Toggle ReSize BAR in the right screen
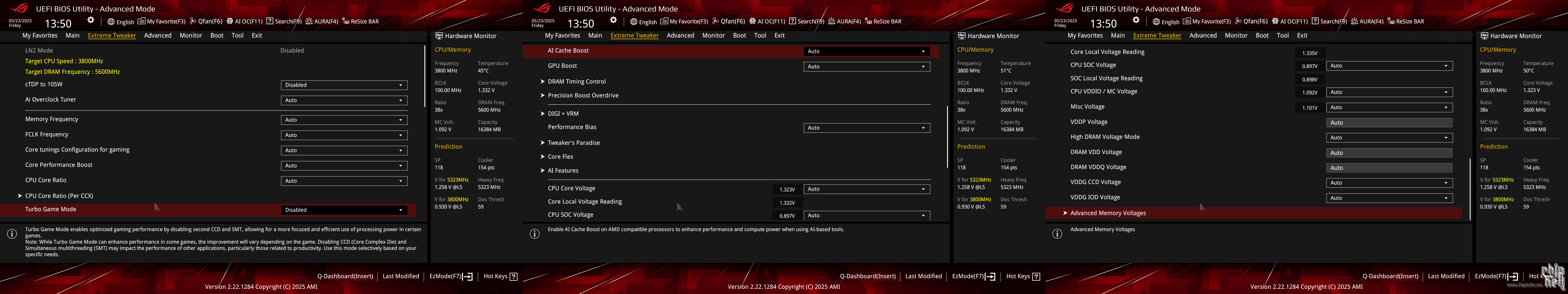Image resolution: width=1568 pixels, height=294 pixels. 1405,21
